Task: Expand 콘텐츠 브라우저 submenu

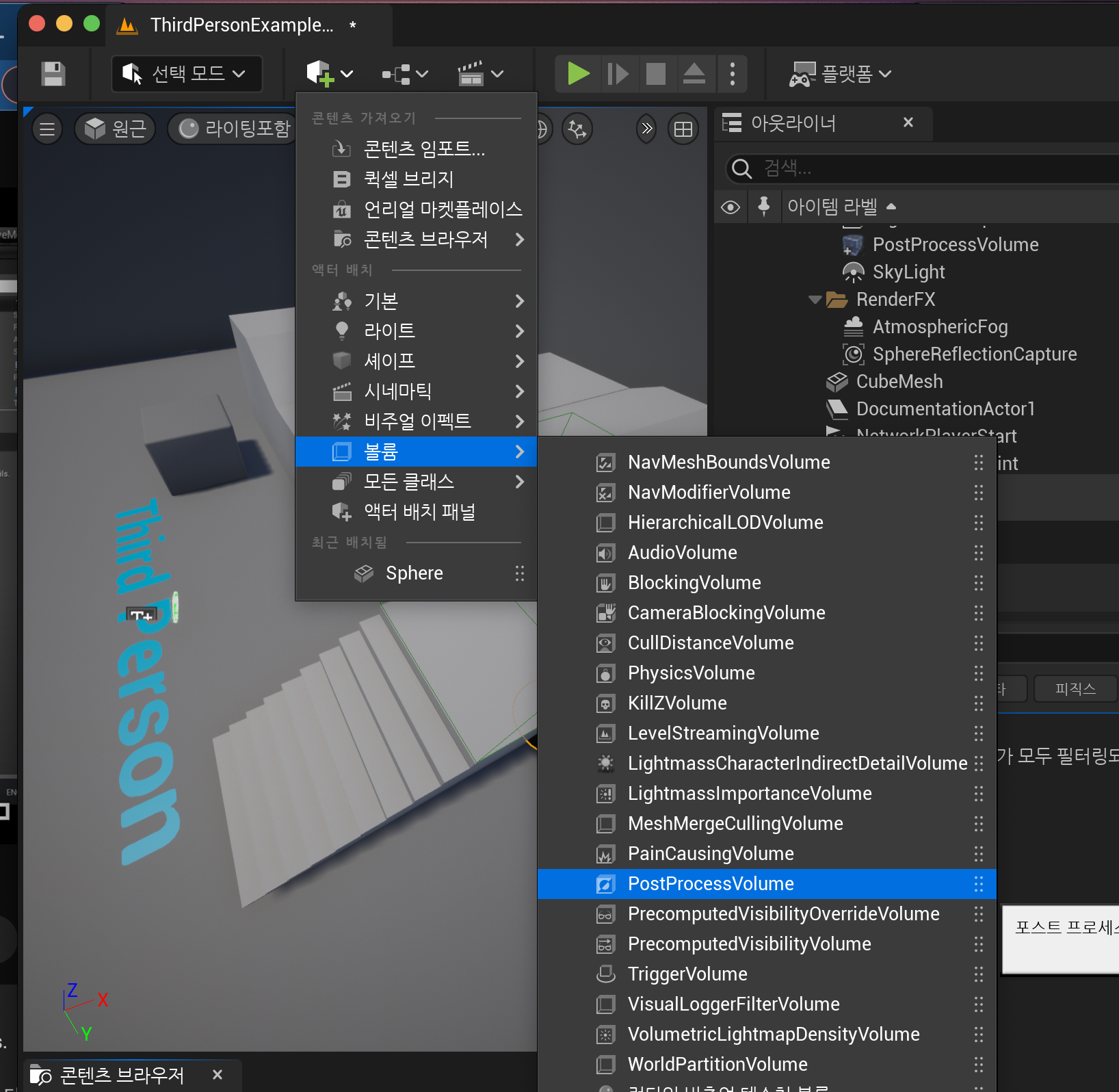Action: [416, 239]
